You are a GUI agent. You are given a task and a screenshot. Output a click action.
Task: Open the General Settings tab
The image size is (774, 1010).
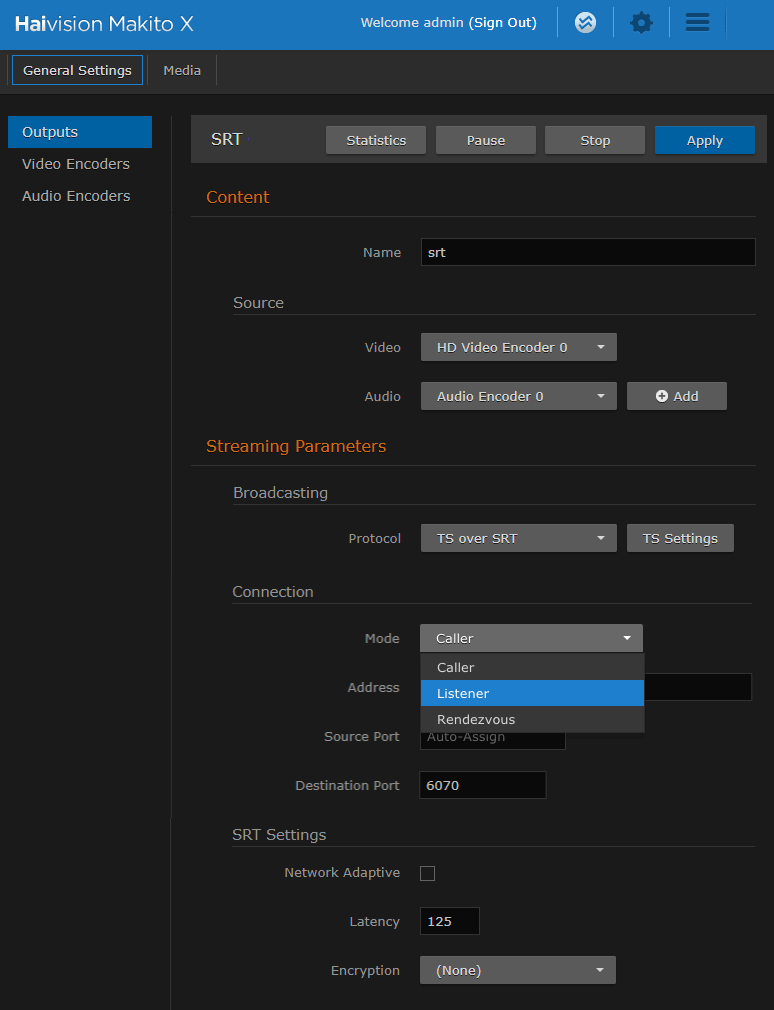pos(77,70)
